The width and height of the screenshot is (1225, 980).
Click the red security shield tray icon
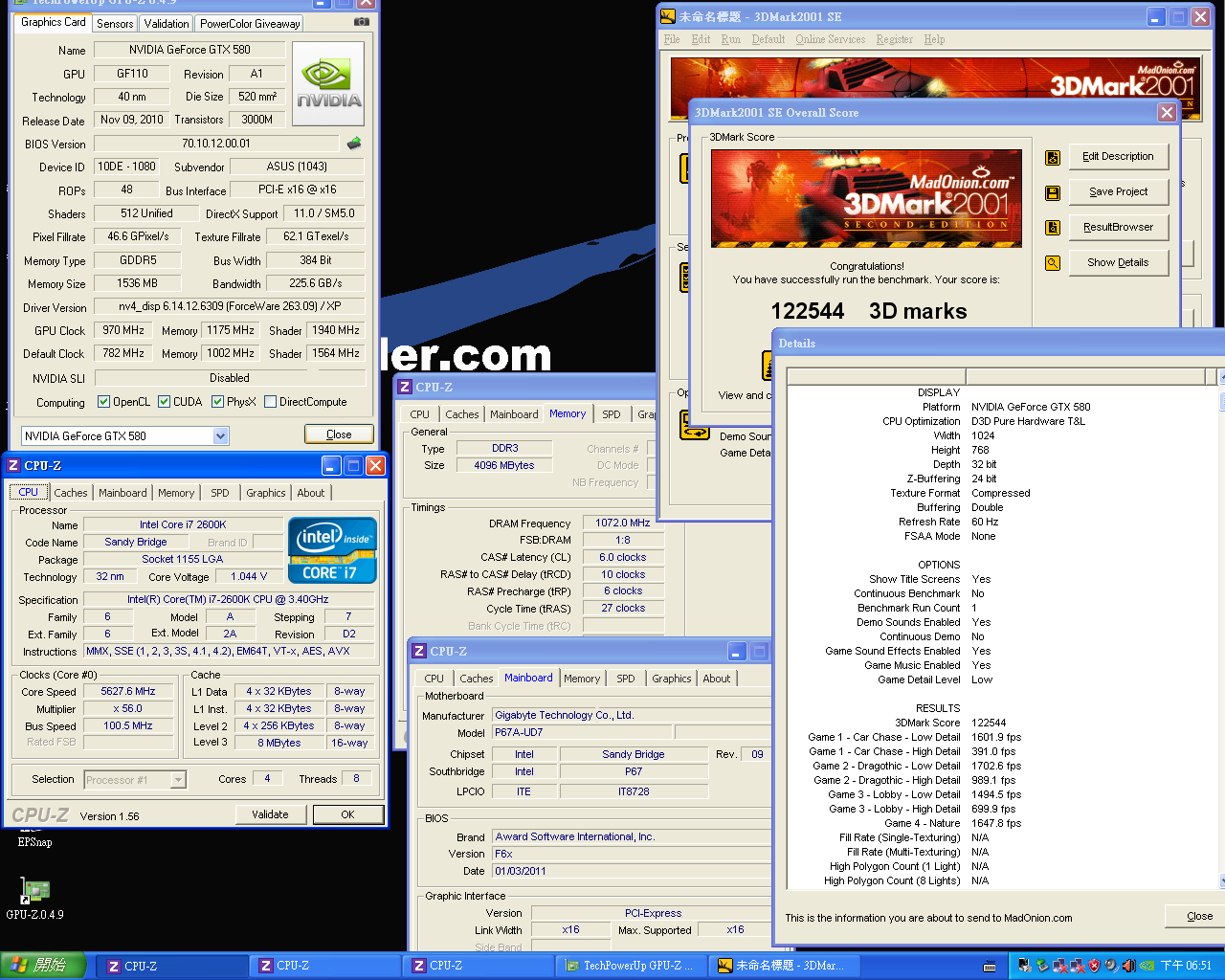(1094, 966)
